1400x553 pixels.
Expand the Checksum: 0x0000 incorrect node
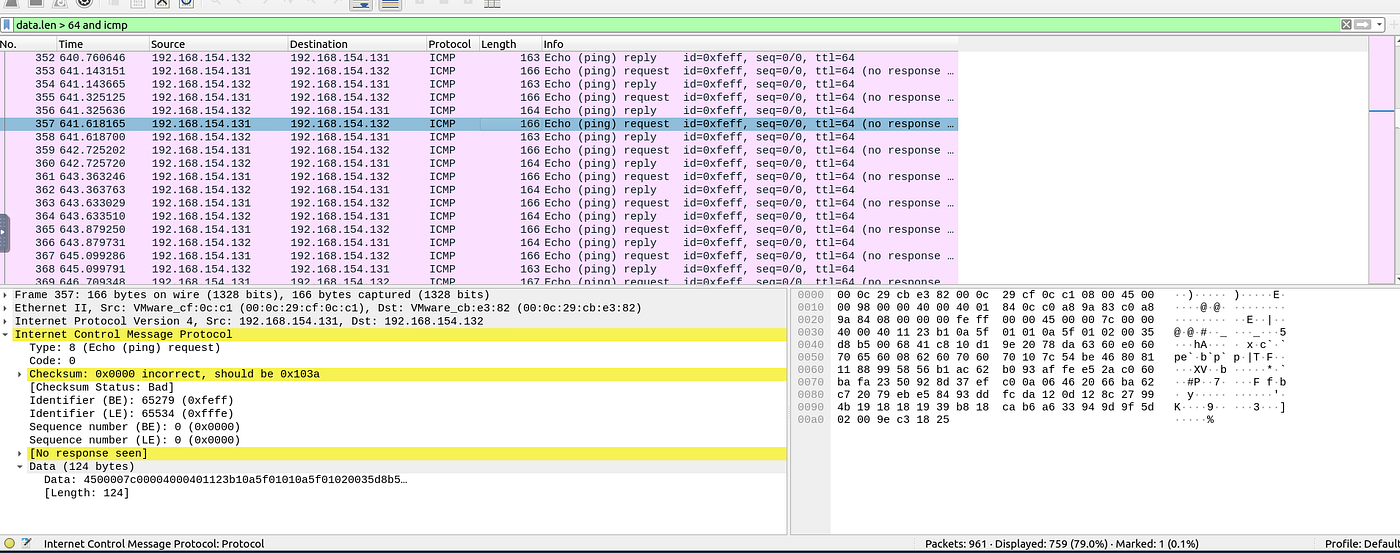tap(20, 374)
